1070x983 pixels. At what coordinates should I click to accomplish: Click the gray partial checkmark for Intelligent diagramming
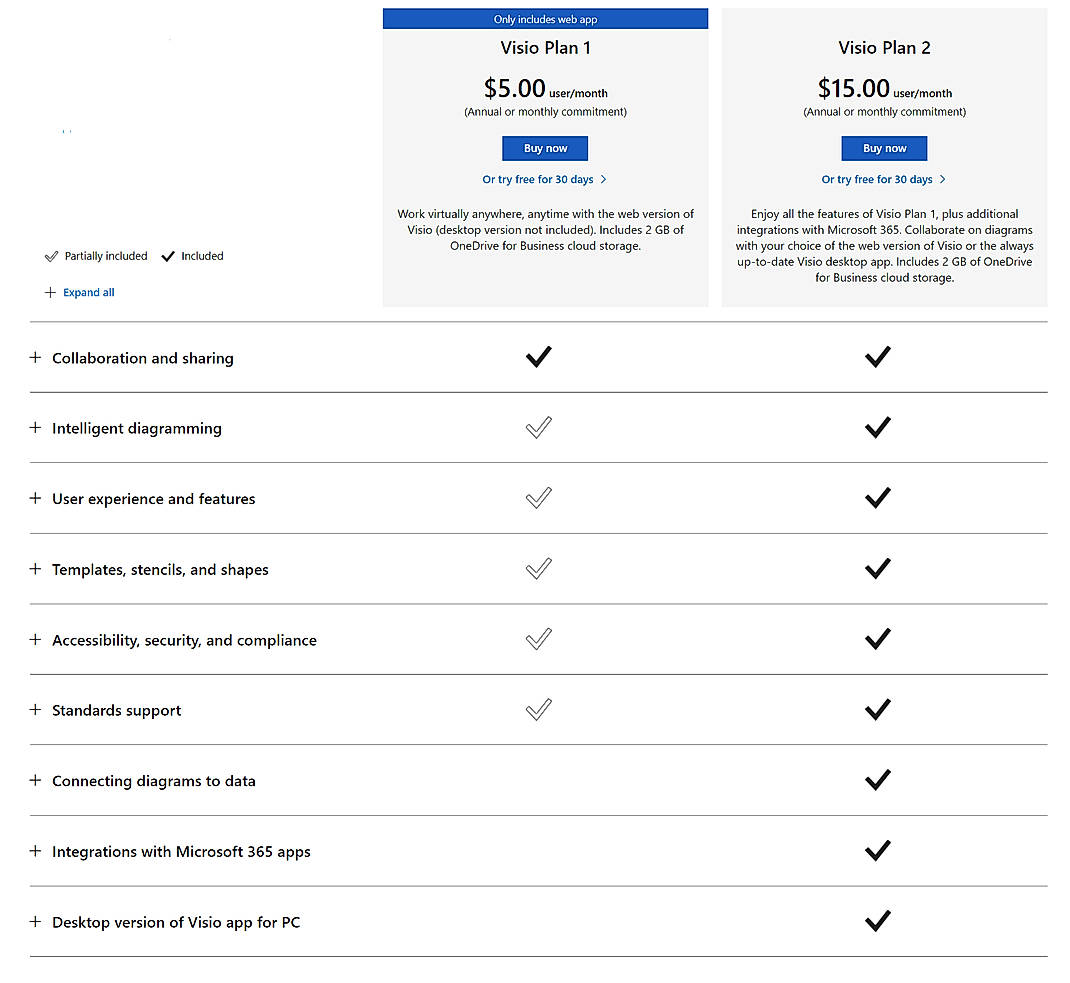point(538,427)
